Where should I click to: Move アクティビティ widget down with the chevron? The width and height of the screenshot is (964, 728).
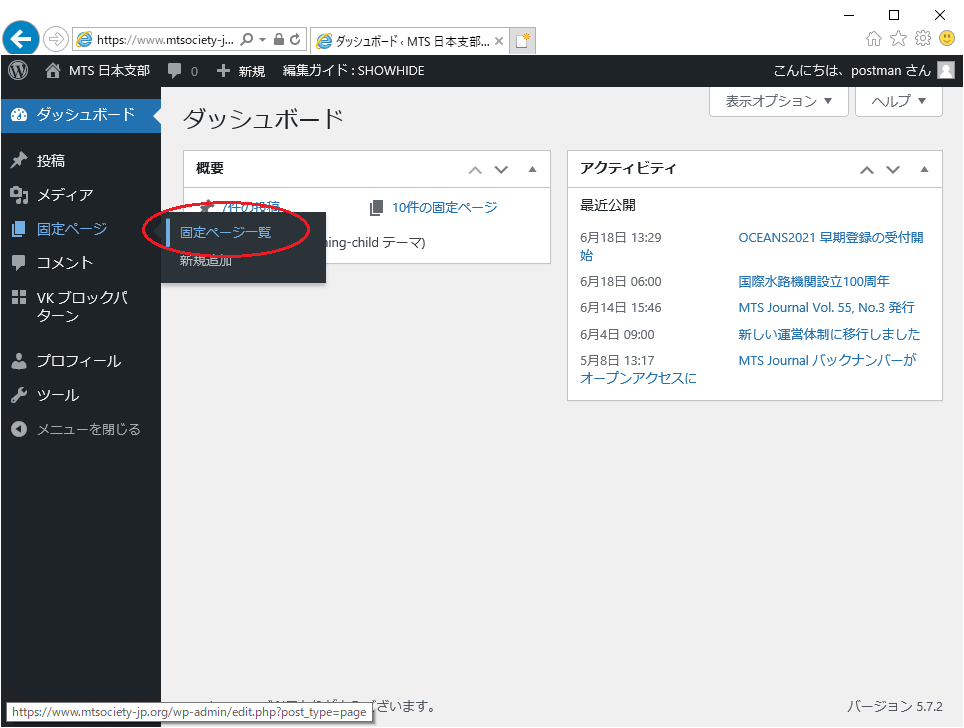pos(893,169)
